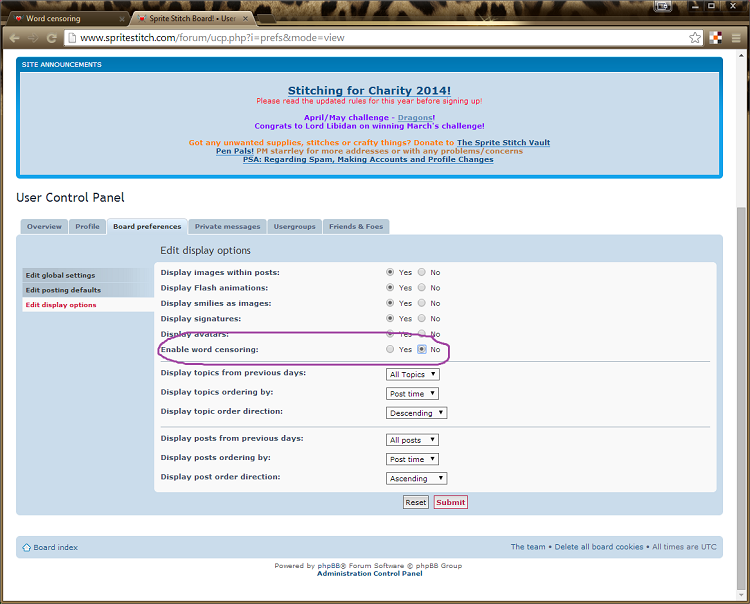Click the address bar URL field

click(x=380, y=38)
